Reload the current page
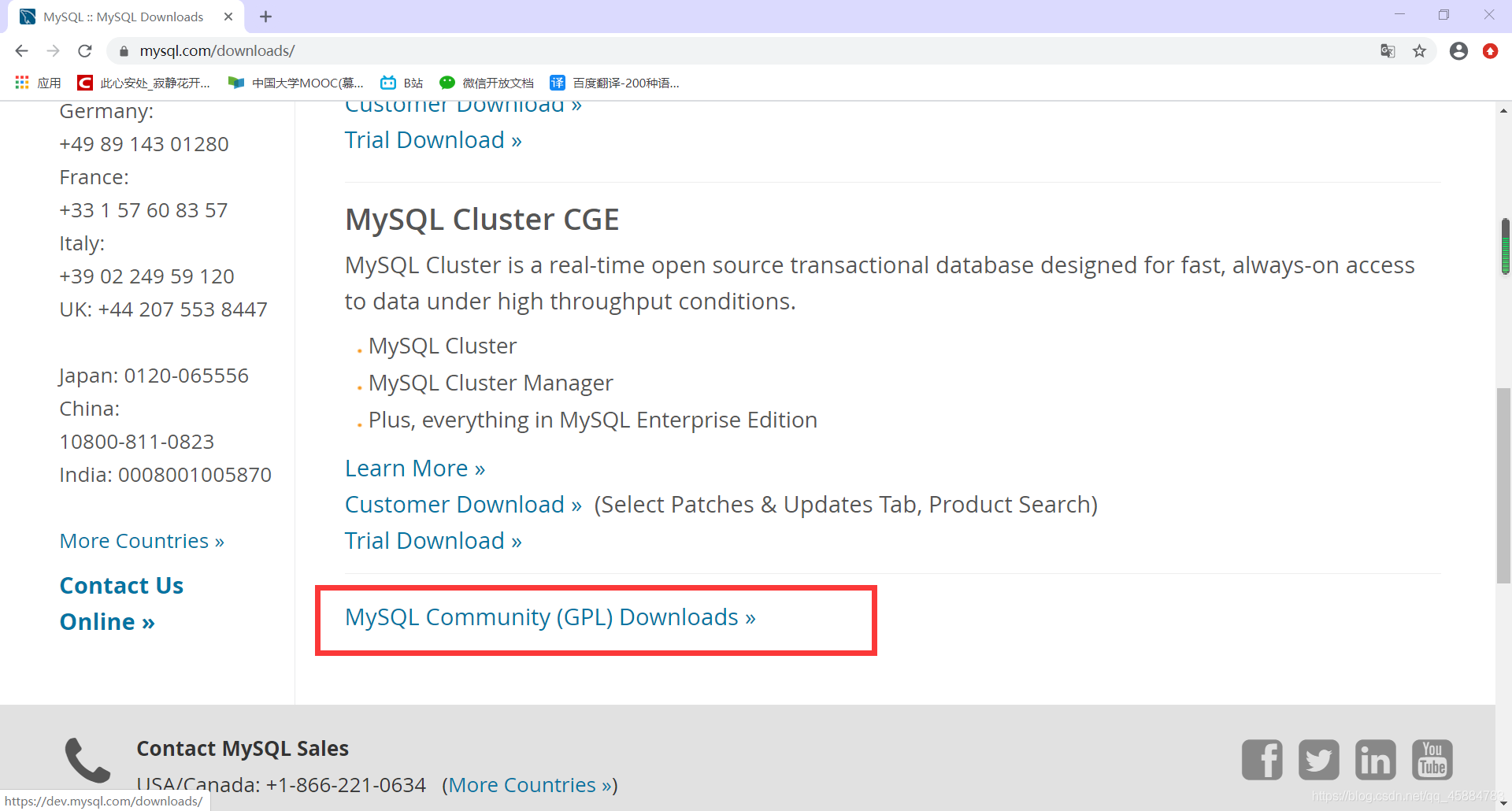 pyautogui.click(x=85, y=51)
